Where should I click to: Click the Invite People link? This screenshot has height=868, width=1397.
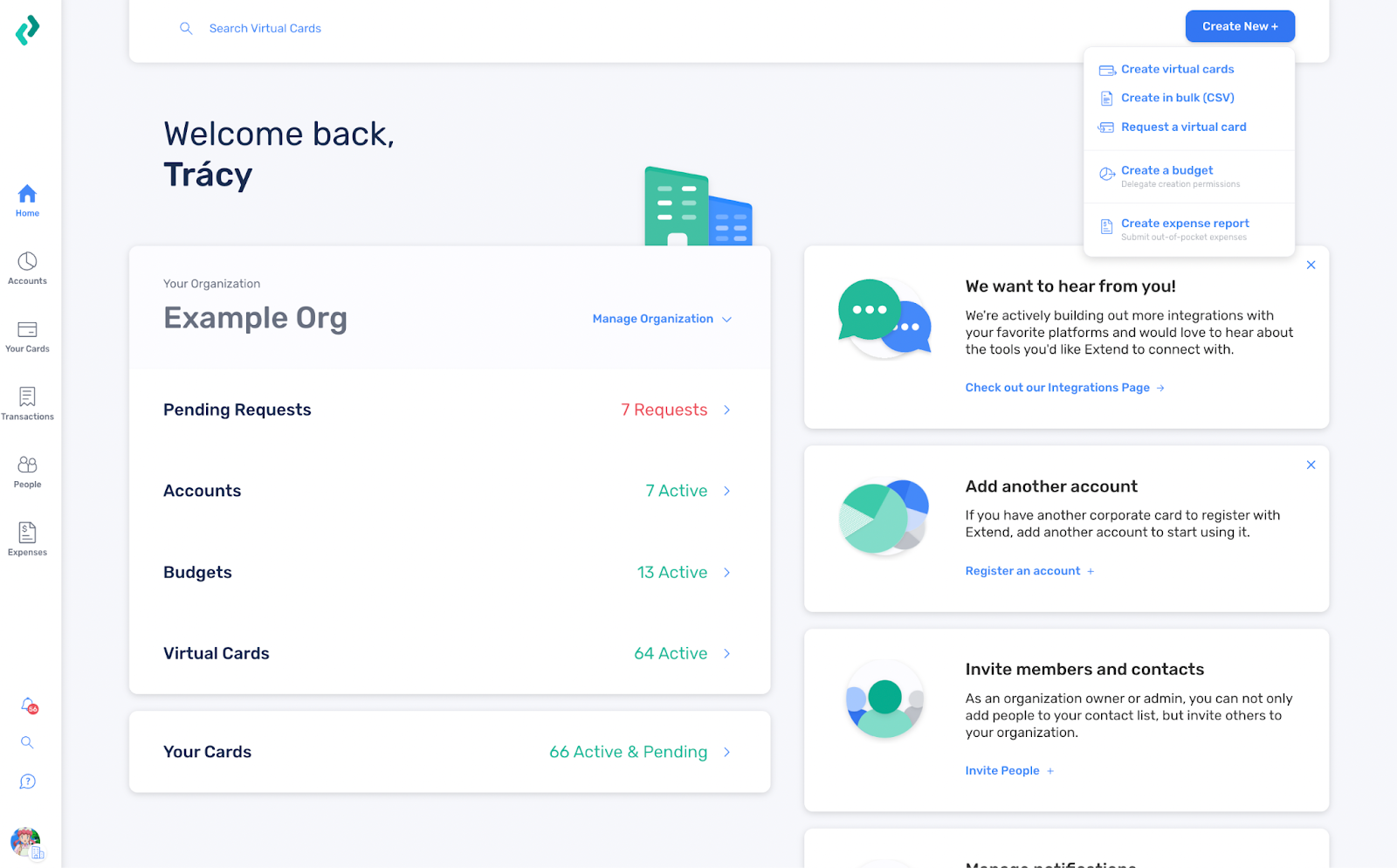click(x=1002, y=771)
